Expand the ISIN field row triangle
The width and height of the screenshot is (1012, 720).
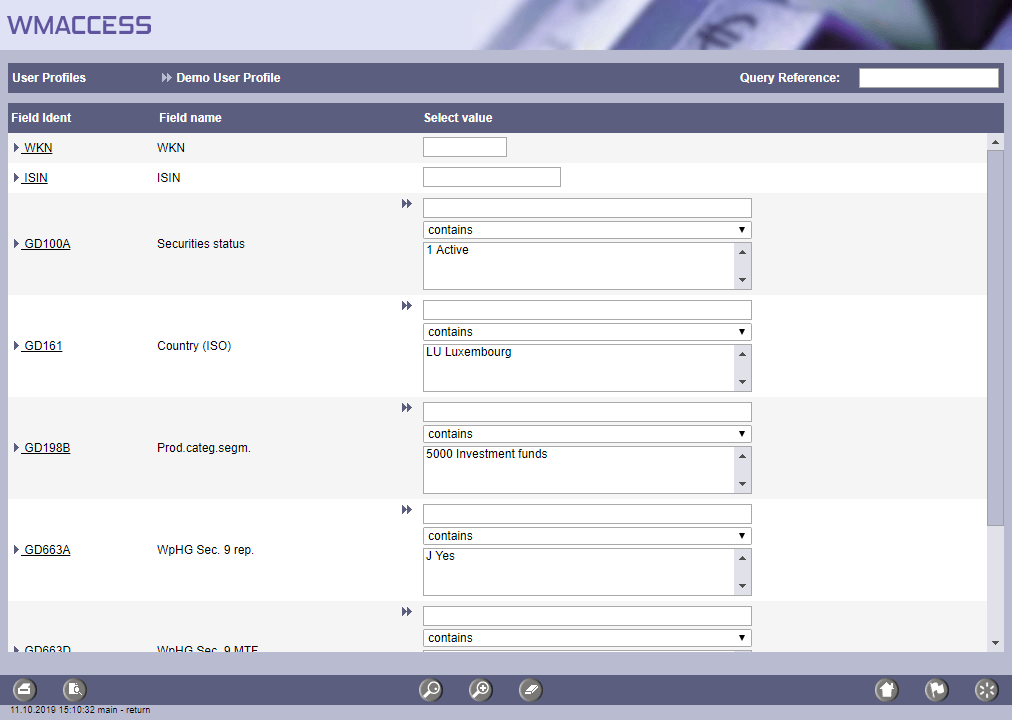[x=16, y=177]
